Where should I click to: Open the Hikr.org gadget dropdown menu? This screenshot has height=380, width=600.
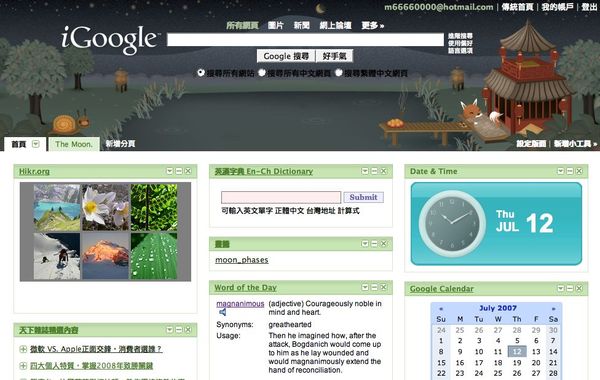click(170, 171)
